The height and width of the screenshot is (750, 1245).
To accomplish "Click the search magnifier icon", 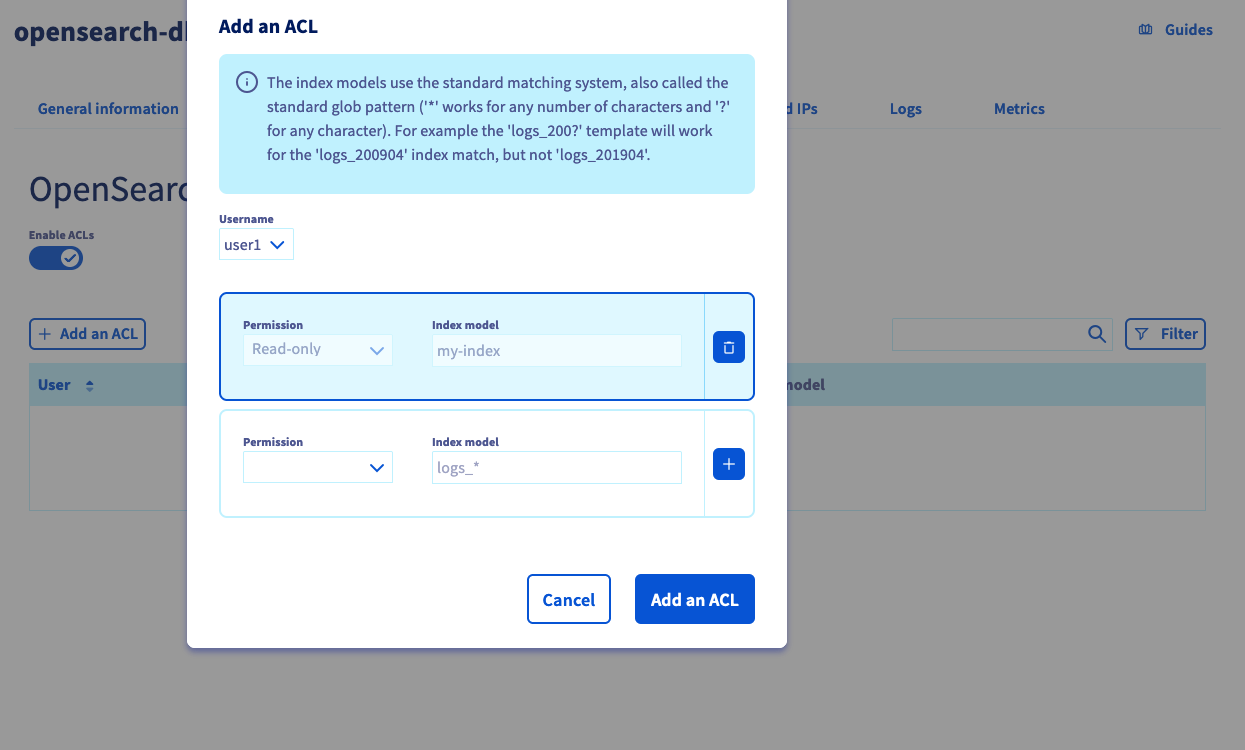I will (1096, 334).
